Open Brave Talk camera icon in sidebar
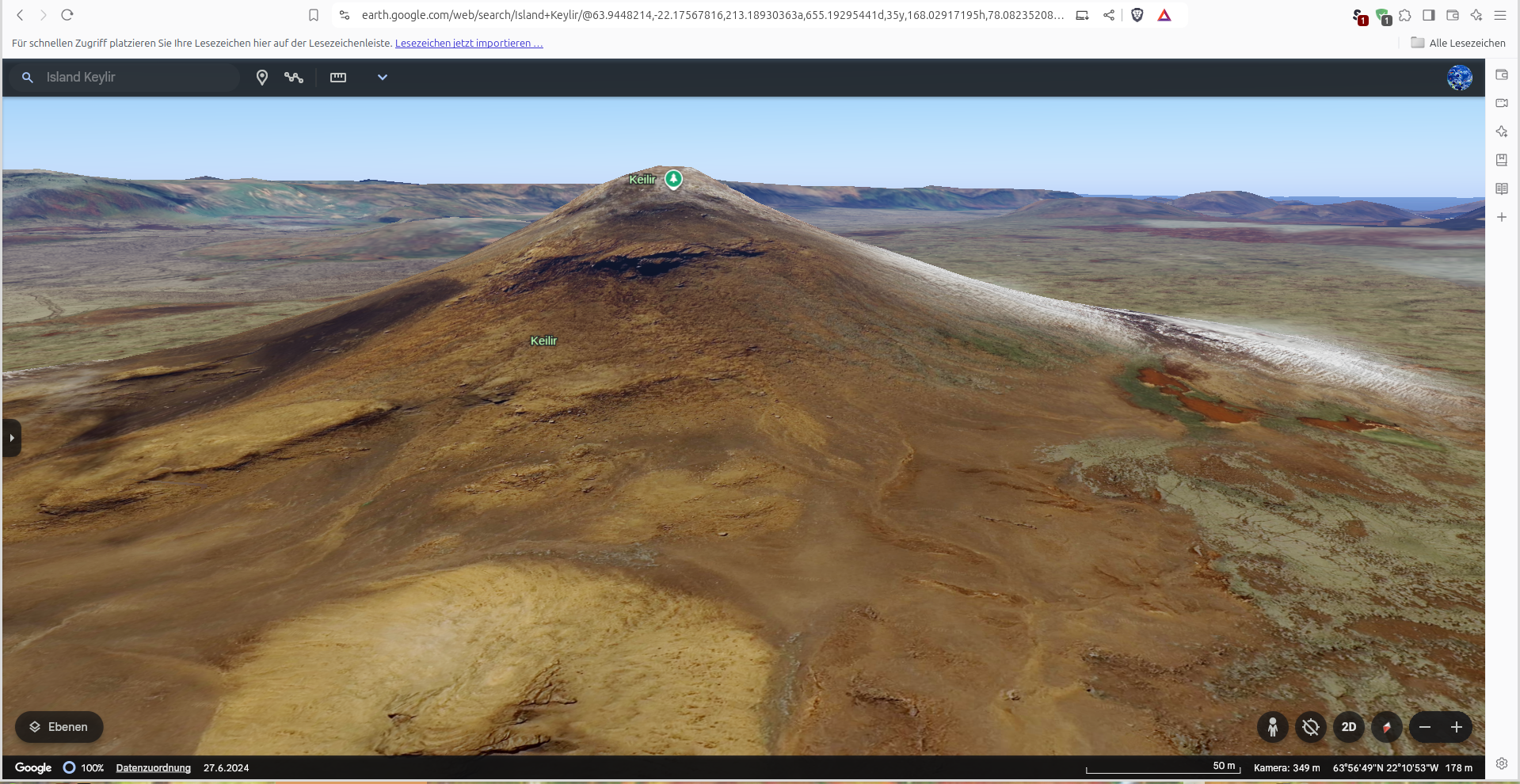 1502,103
